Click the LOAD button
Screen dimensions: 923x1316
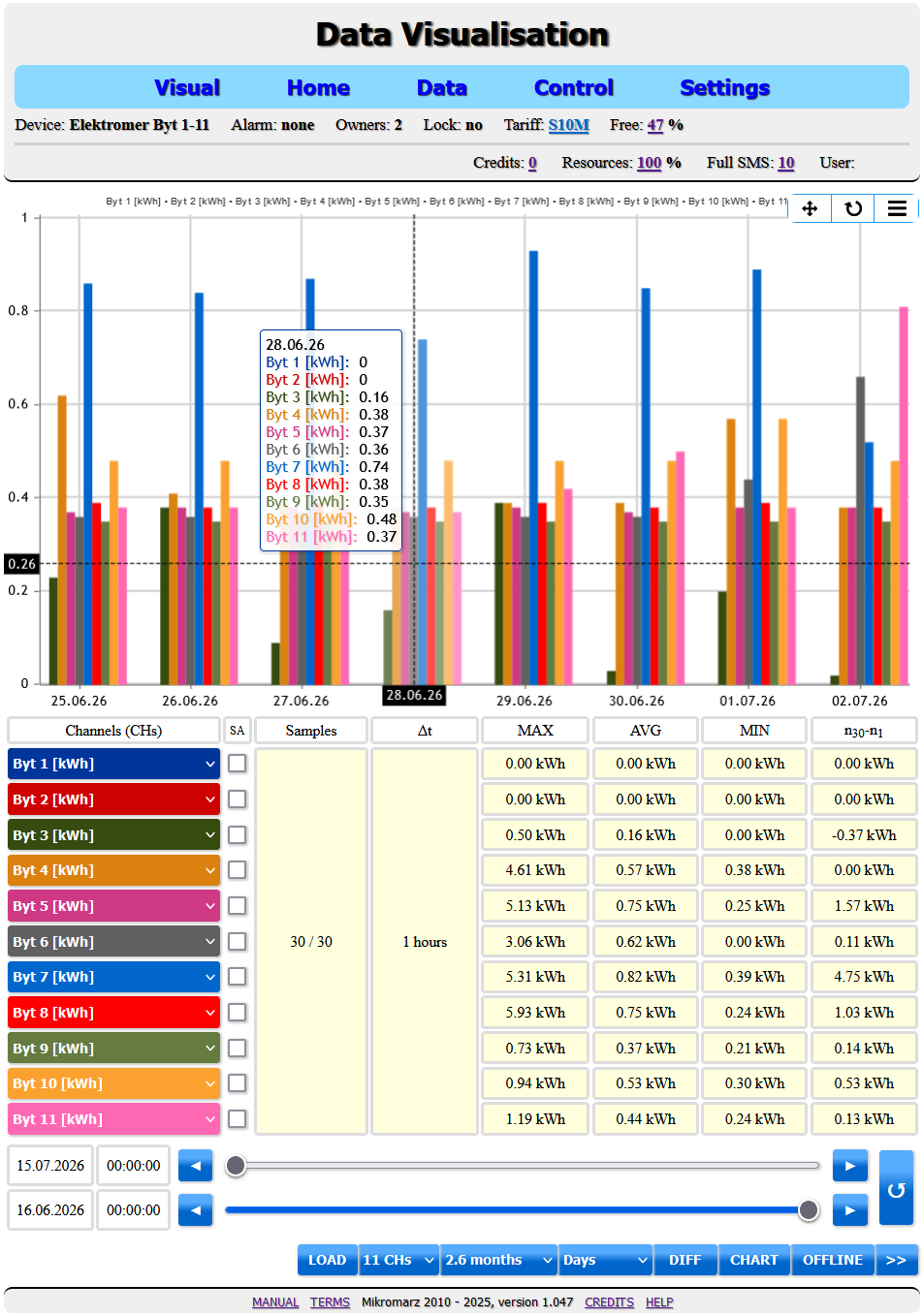327,1260
